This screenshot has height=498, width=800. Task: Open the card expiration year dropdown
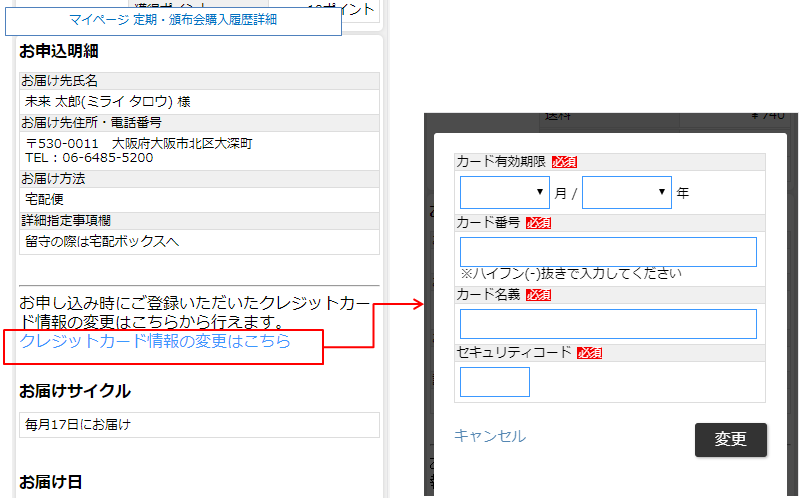click(627, 192)
